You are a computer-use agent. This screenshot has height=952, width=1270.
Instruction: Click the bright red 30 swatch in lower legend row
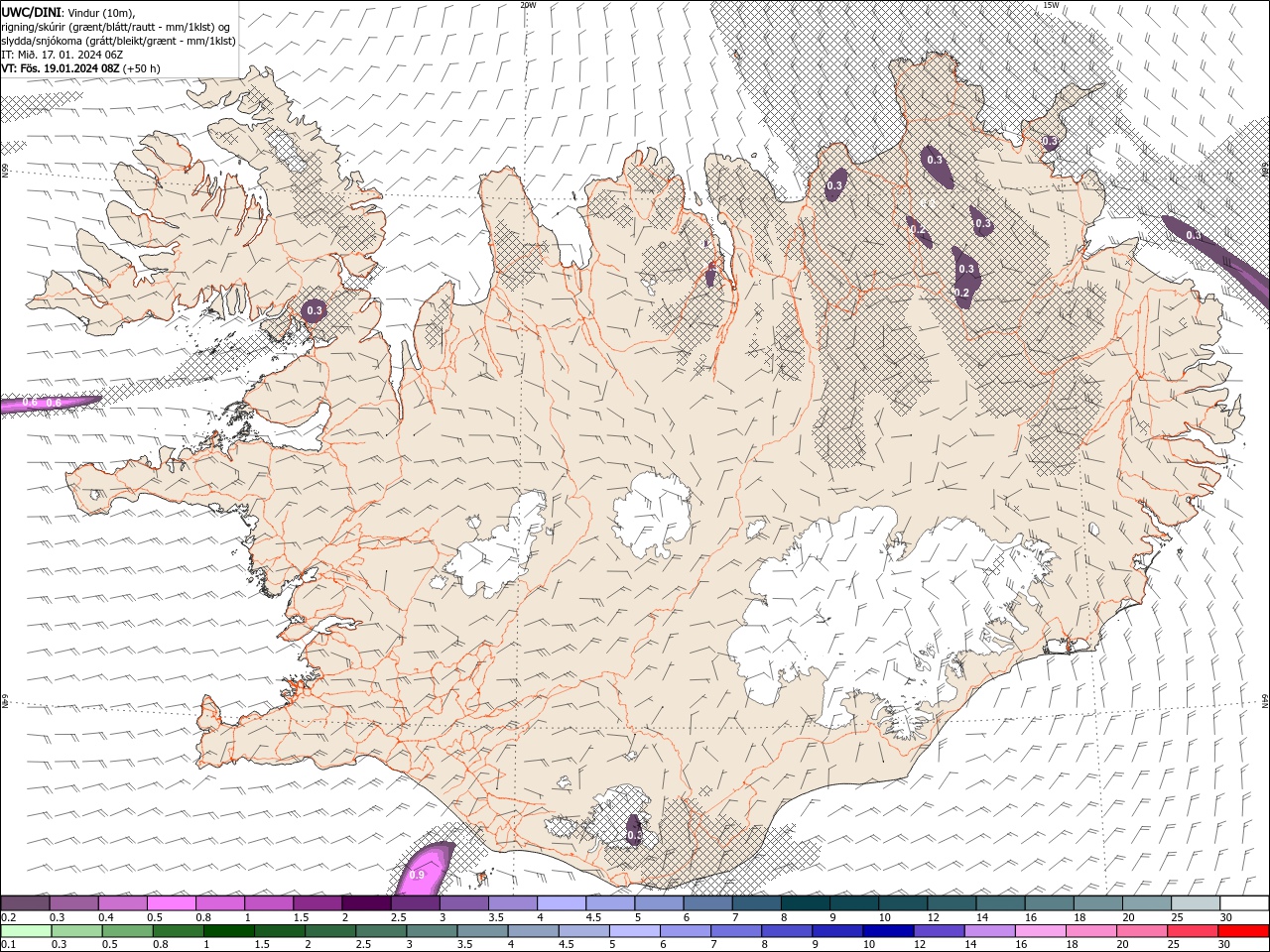1244,931
